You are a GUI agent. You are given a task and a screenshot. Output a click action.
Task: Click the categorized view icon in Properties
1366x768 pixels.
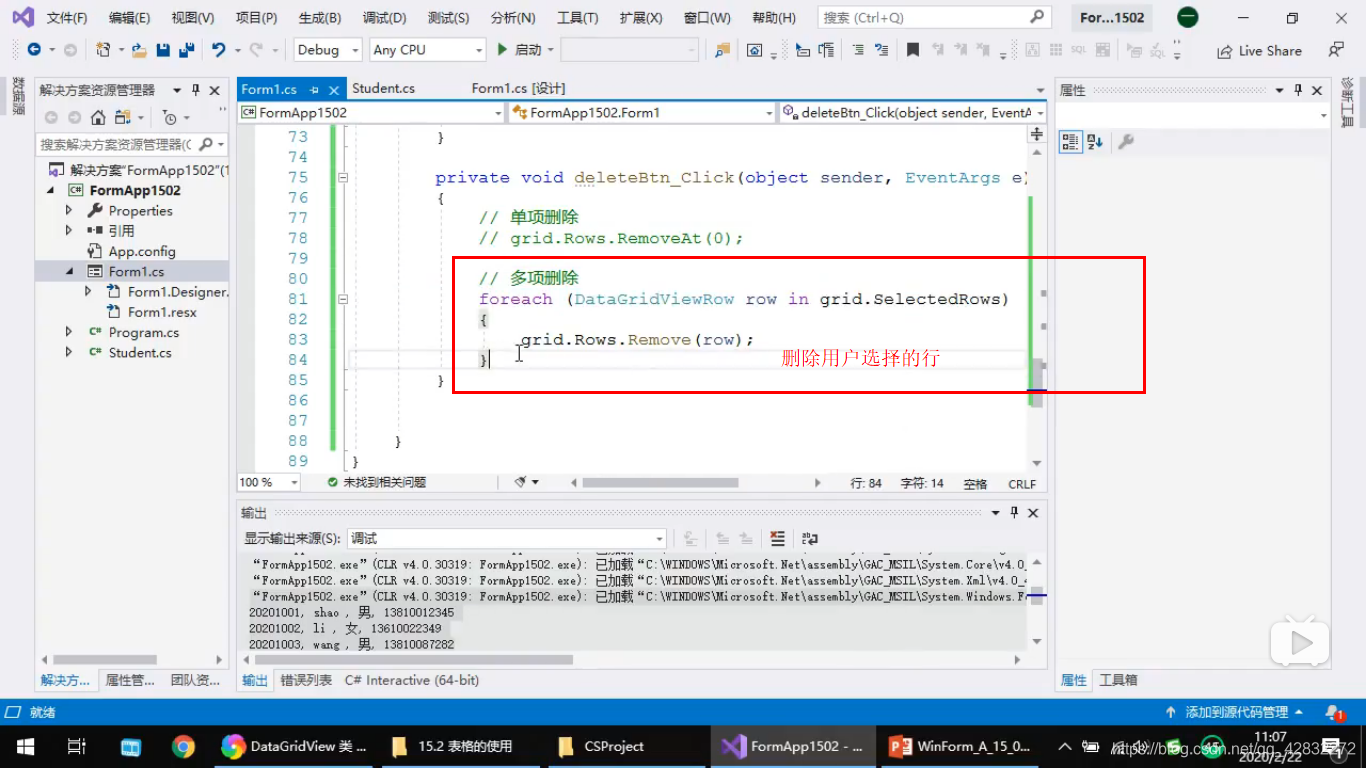[x=1070, y=142]
